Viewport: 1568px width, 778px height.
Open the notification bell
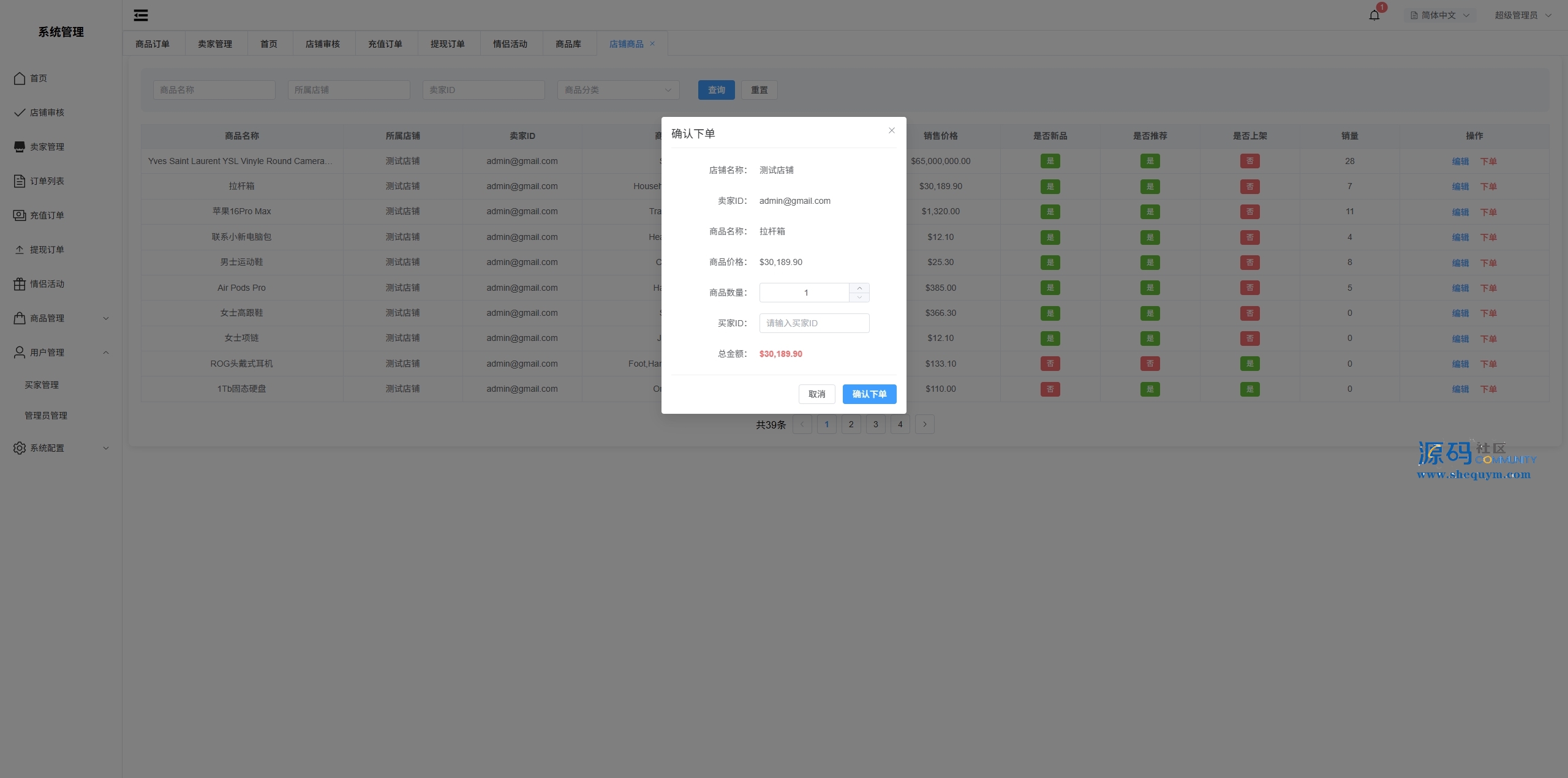tap(1374, 15)
